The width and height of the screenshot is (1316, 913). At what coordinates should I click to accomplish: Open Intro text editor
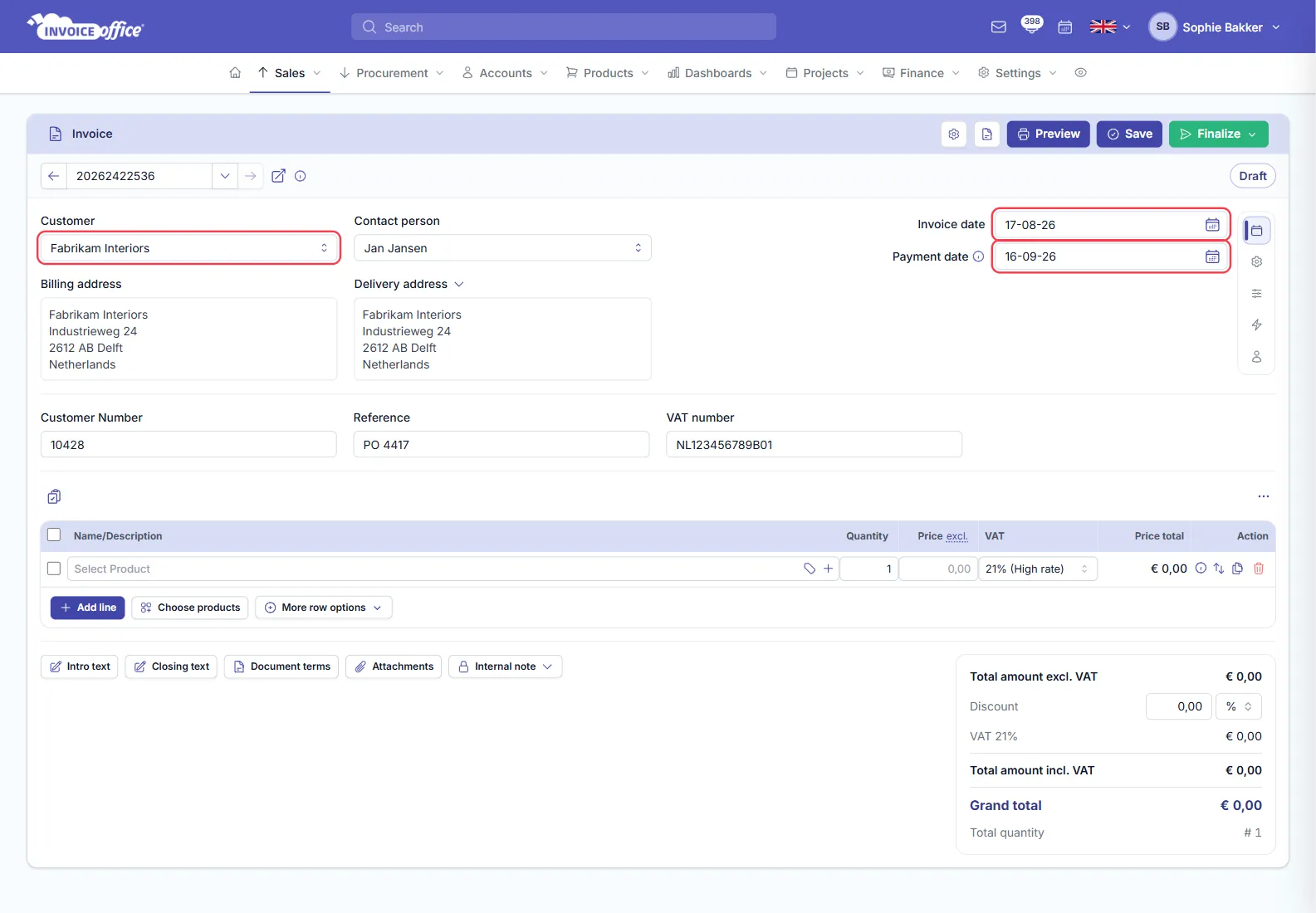80,666
